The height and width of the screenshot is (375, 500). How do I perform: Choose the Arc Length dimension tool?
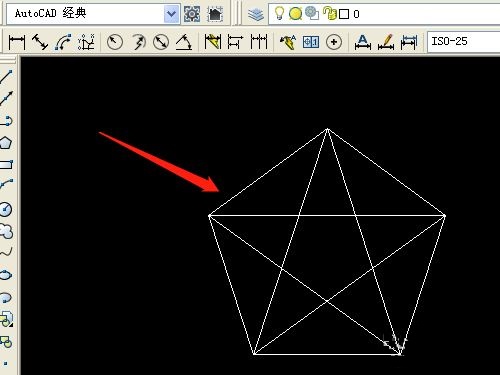pos(63,42)
